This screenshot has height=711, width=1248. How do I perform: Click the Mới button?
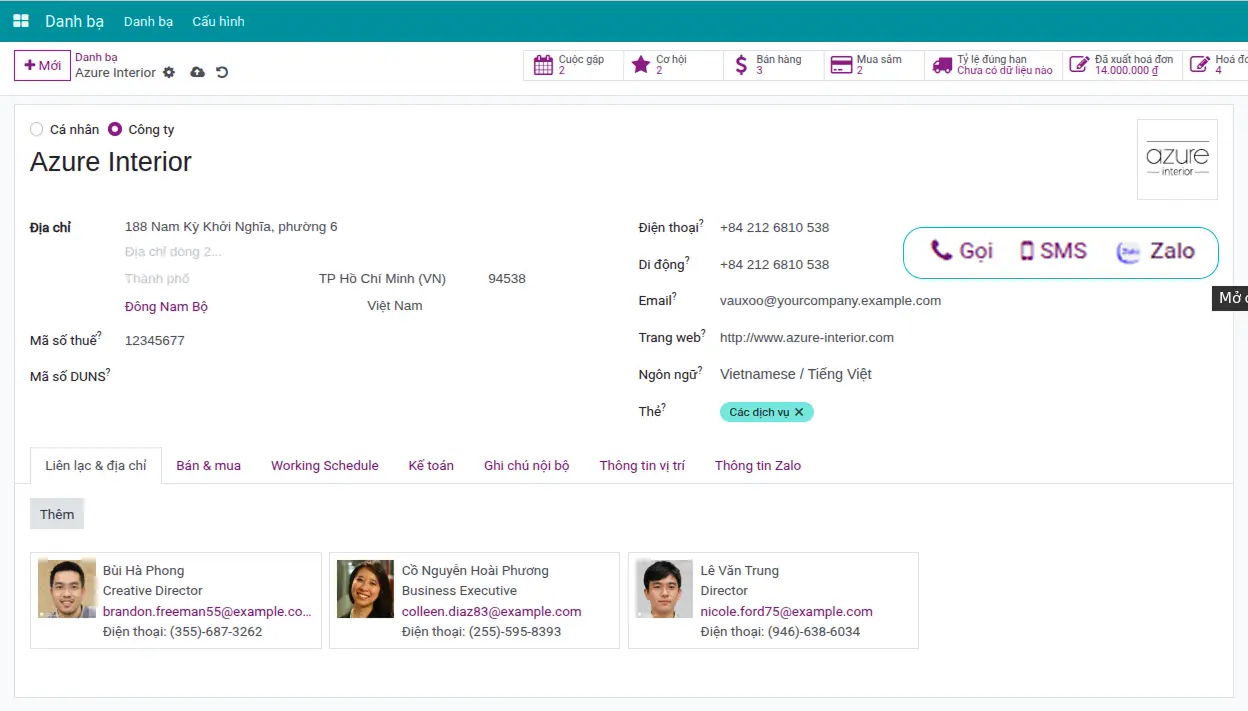pyautogui.click(x=42, y=65)
